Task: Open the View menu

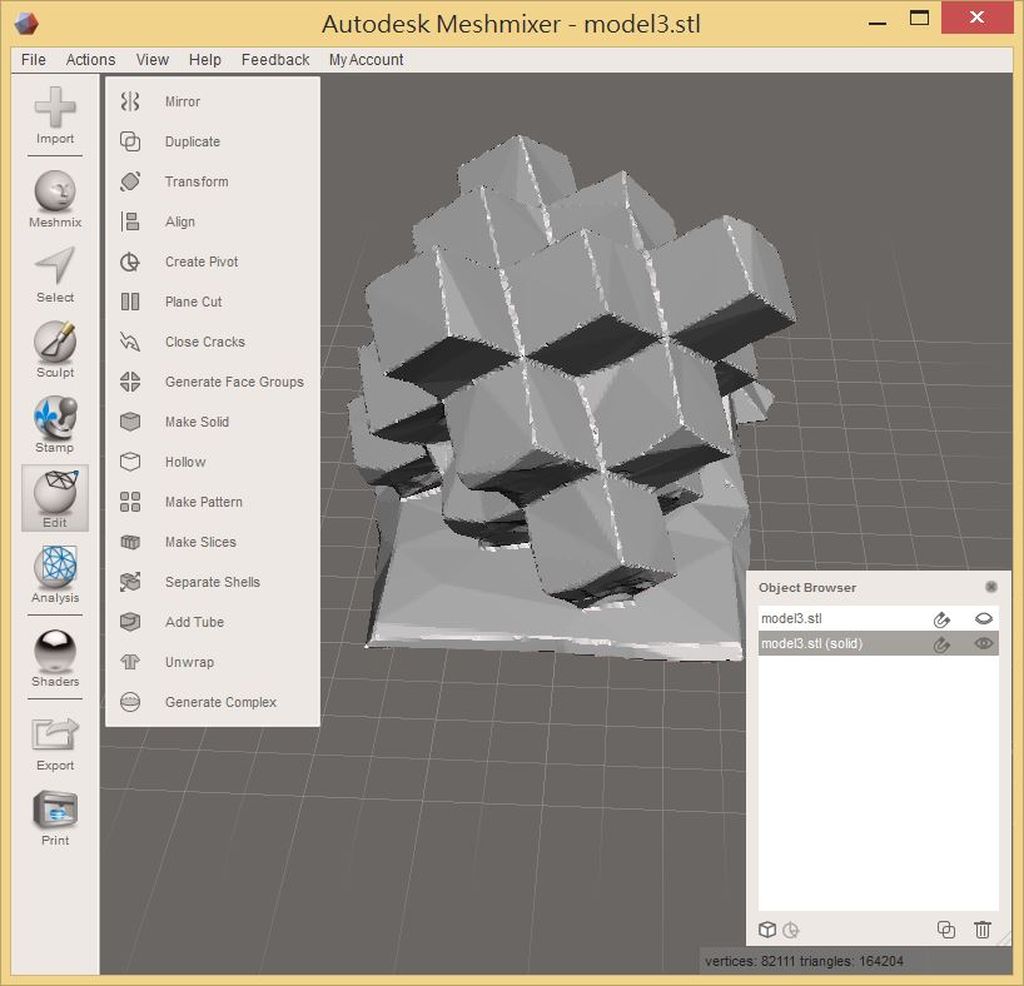Action: (x=153, y=59)
